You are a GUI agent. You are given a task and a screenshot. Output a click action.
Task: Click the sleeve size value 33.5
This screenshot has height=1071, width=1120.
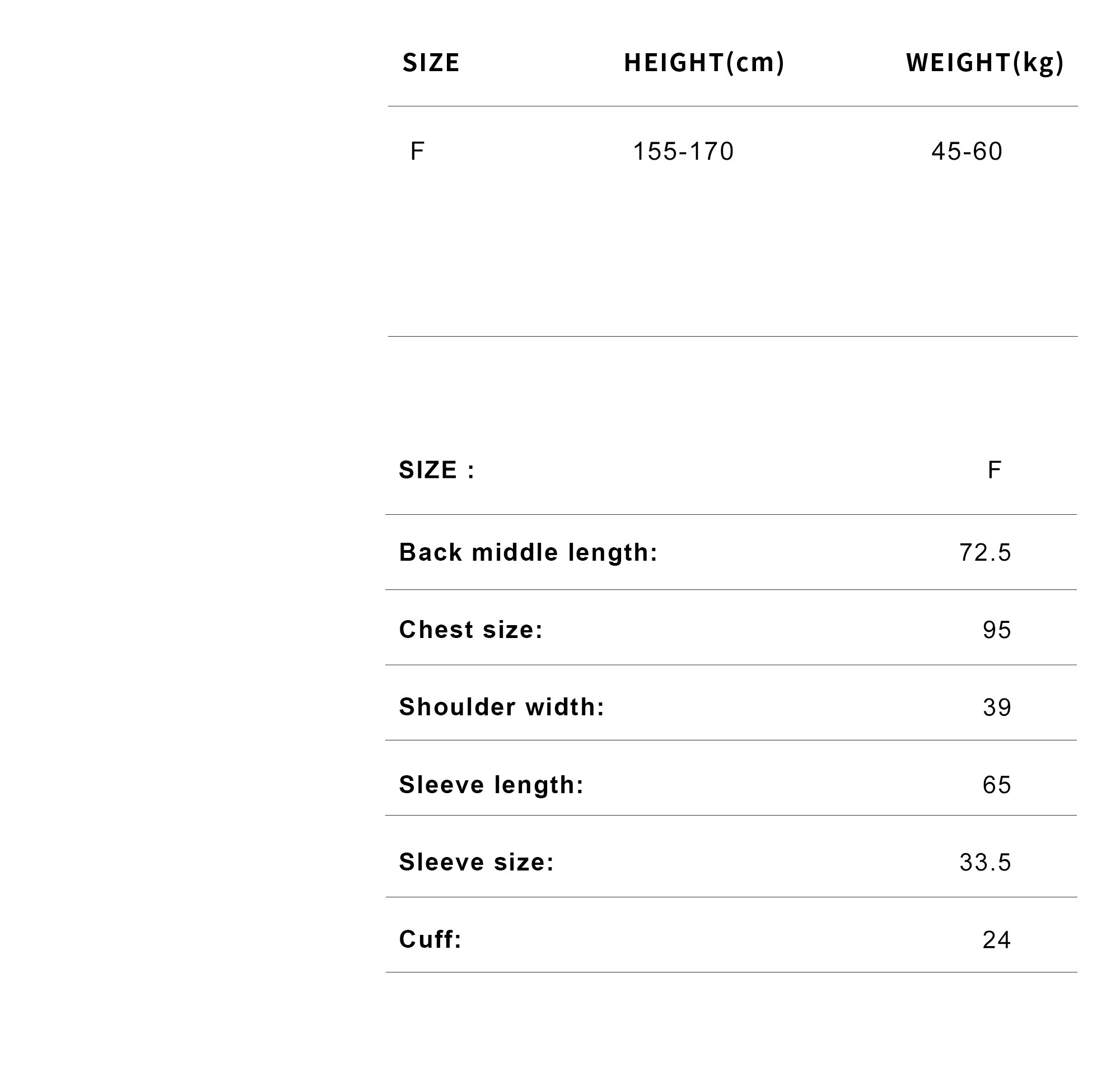[985, 863]
